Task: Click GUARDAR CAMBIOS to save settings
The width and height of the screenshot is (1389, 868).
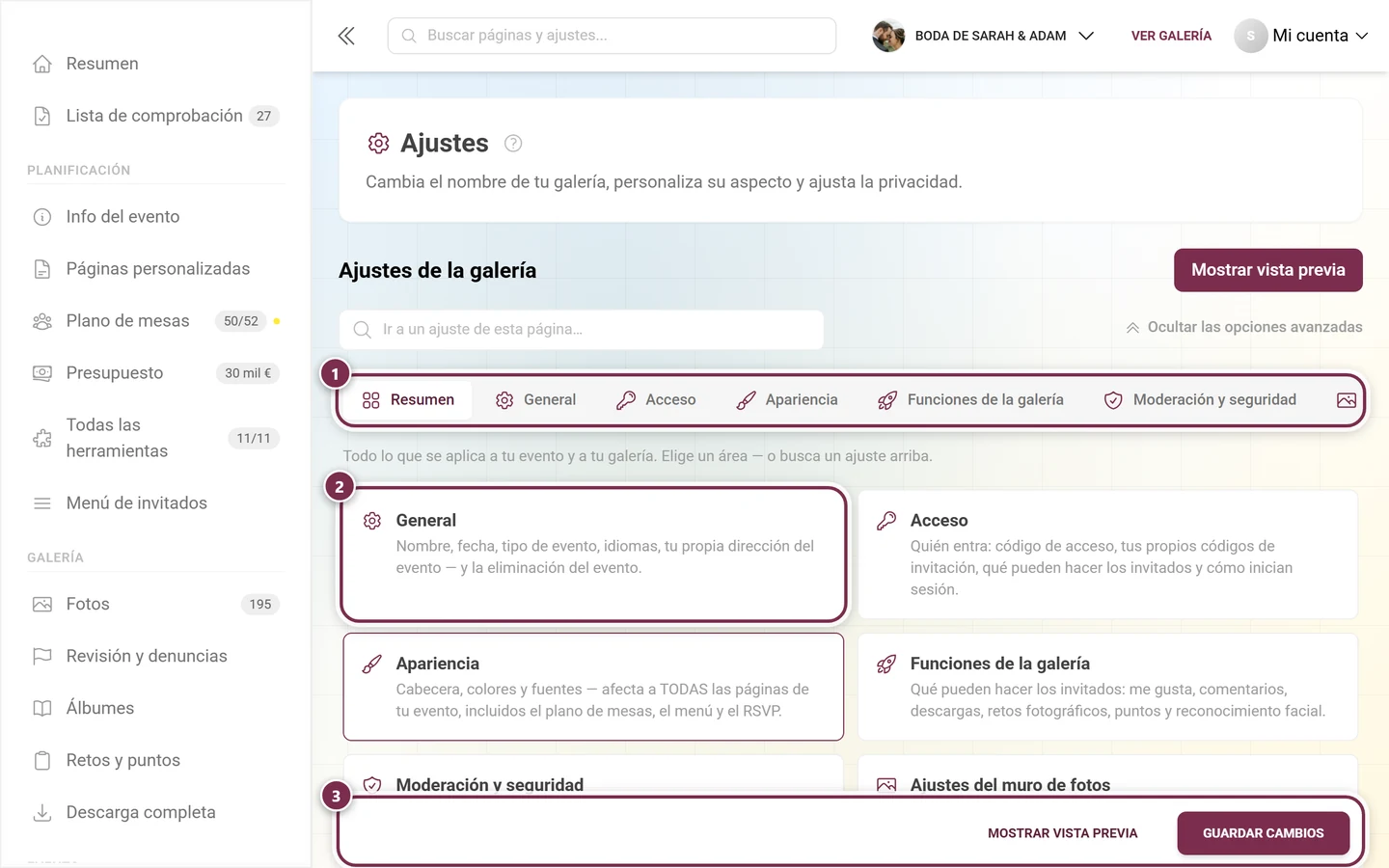Action: (1263, 833)
